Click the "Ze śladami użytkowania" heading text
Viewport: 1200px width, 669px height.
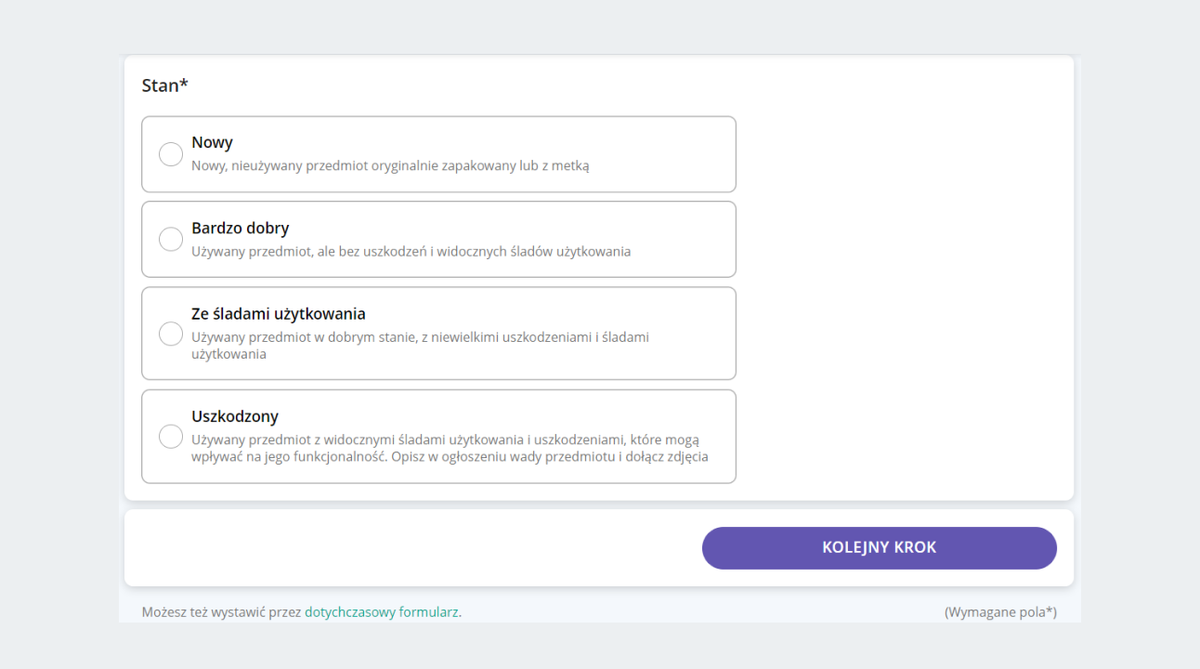[278, 313]
